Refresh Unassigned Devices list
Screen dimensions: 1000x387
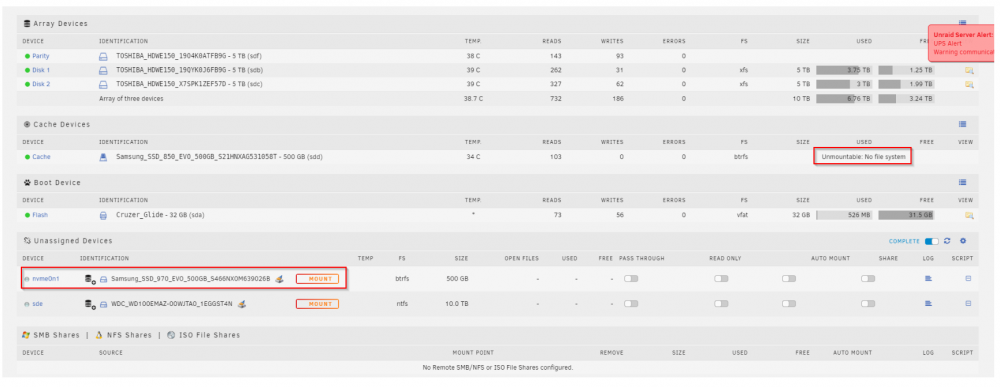pyautogui.click(x=947, y=241)
